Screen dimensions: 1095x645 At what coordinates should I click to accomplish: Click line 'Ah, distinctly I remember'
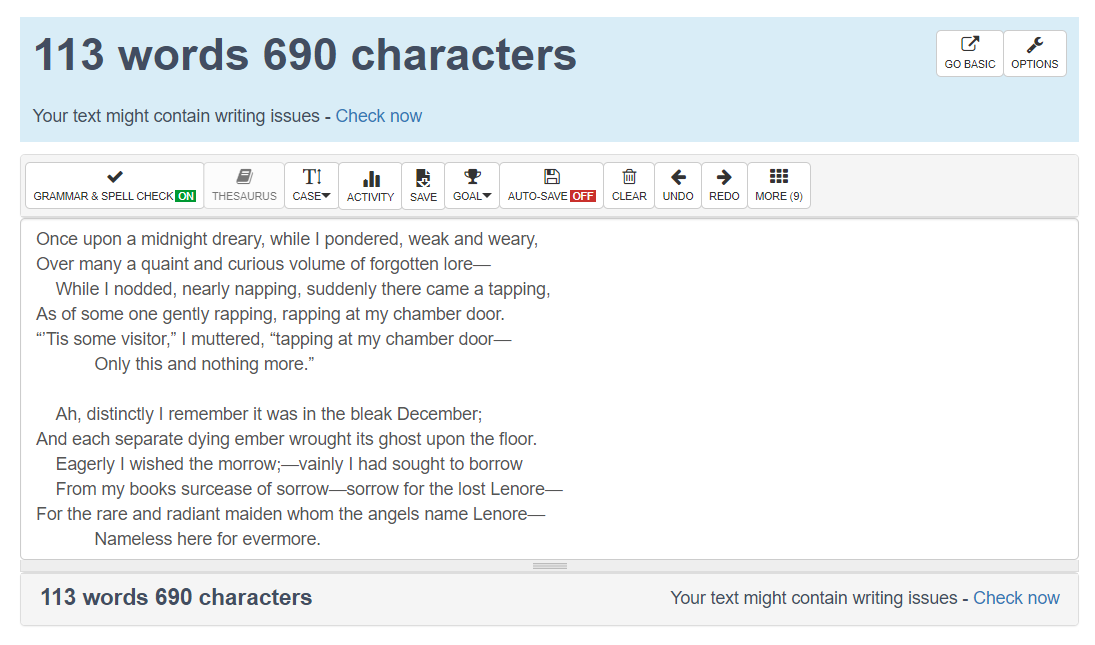pos(269,414)
